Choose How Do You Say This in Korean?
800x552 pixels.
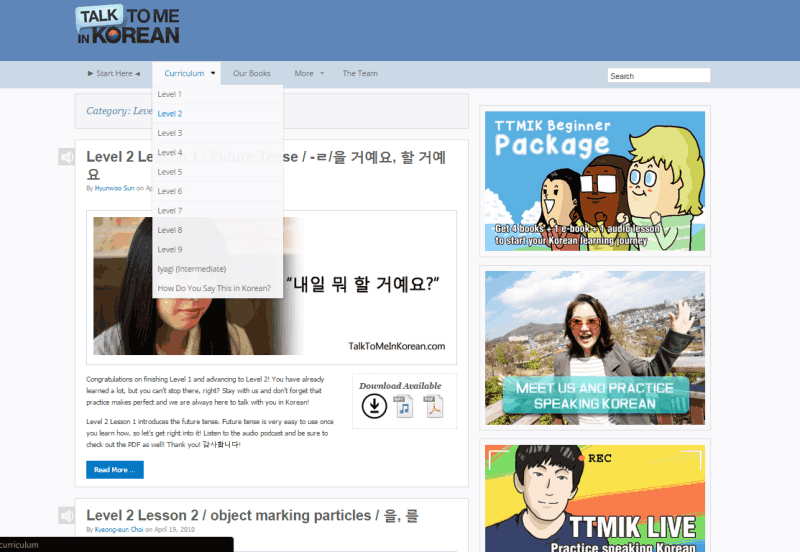pyautogui.click(x=218, y=288)
